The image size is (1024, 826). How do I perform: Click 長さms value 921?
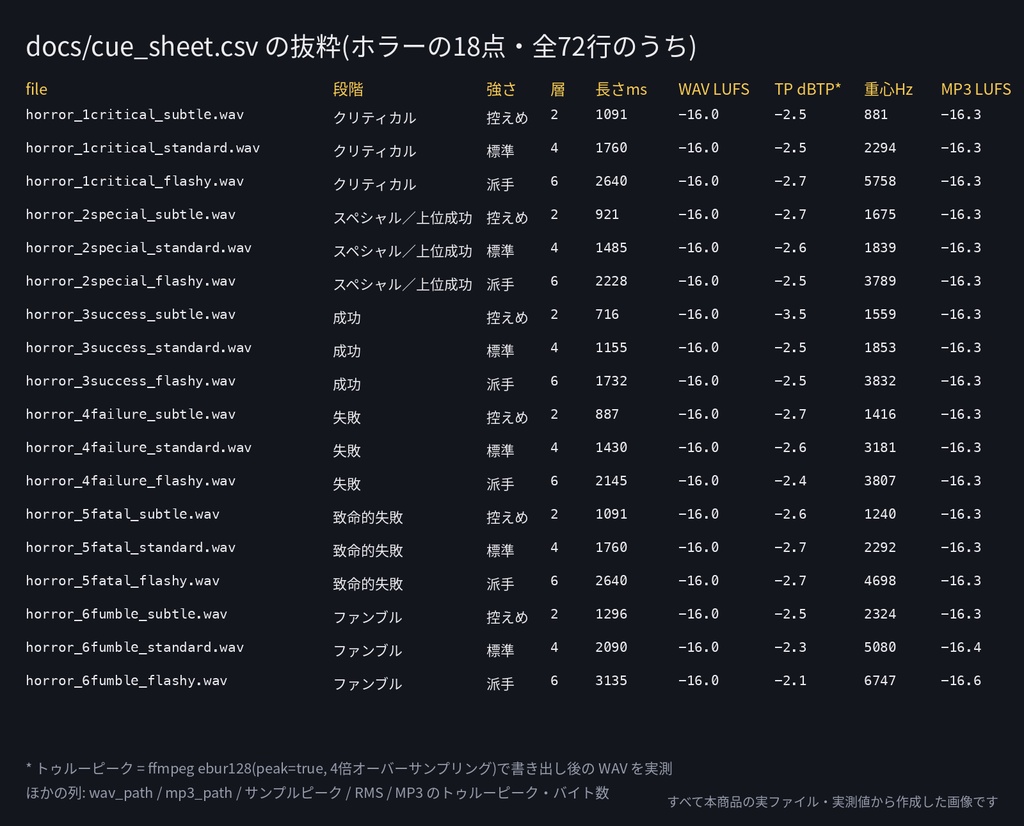pos(607,214)
